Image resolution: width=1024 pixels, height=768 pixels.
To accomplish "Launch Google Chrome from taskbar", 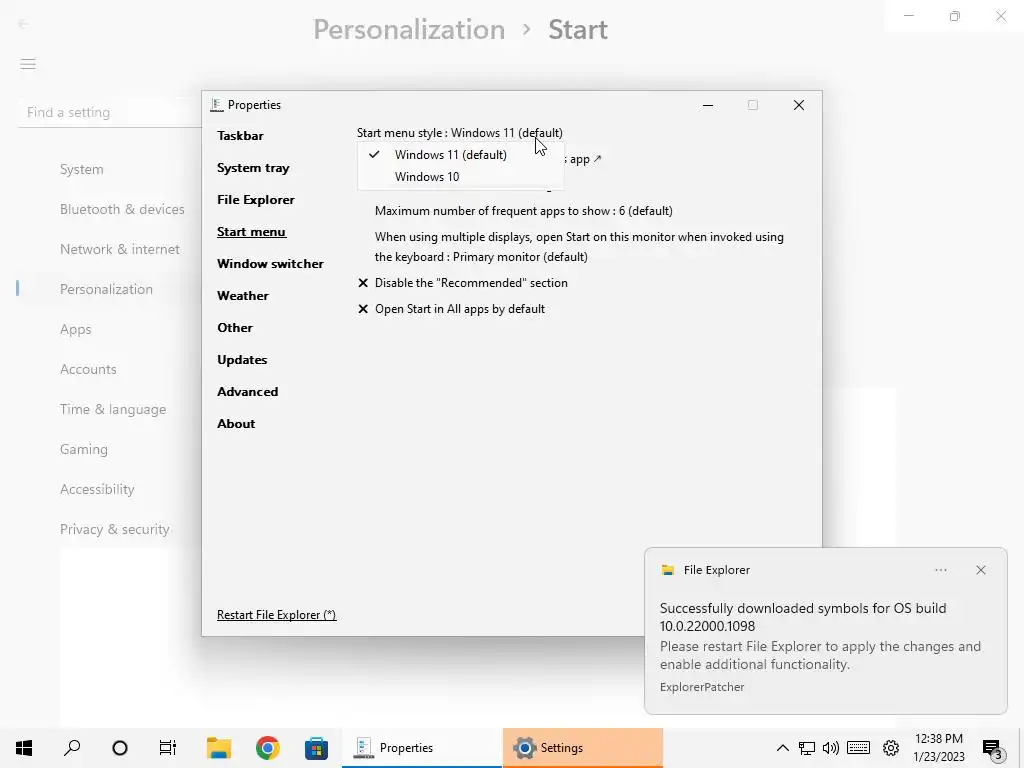I will click(268, 748).
